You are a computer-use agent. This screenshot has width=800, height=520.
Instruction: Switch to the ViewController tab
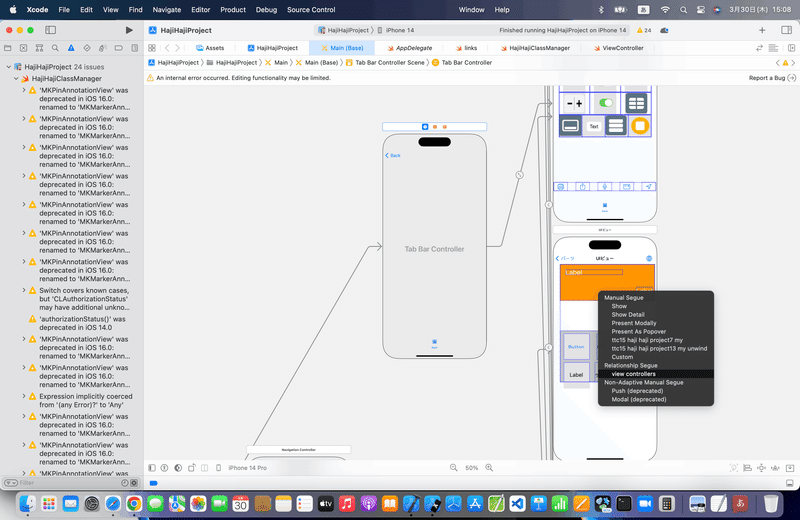(618, 48)
